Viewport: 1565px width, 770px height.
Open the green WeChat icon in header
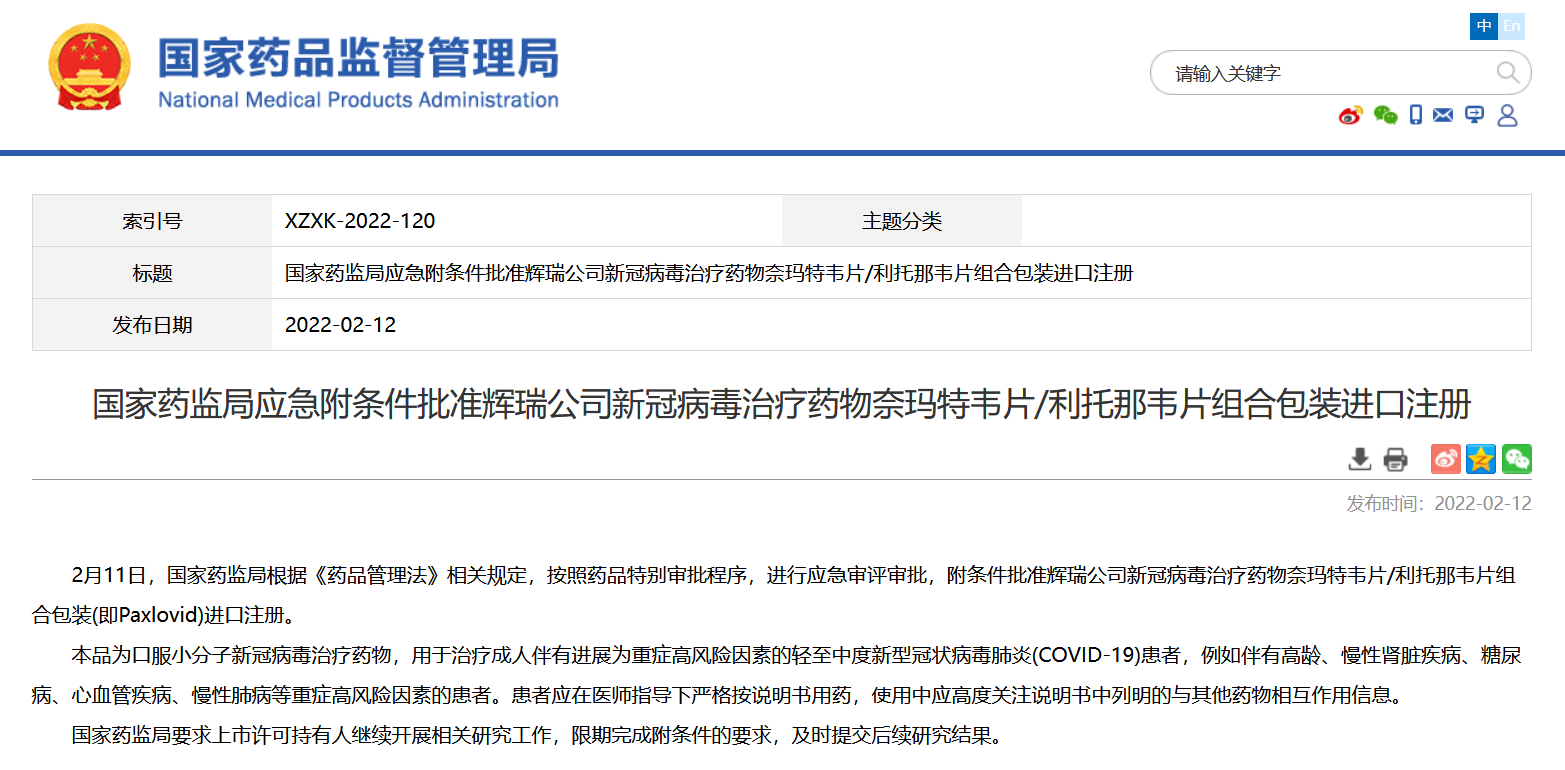tap(1385, 115)
